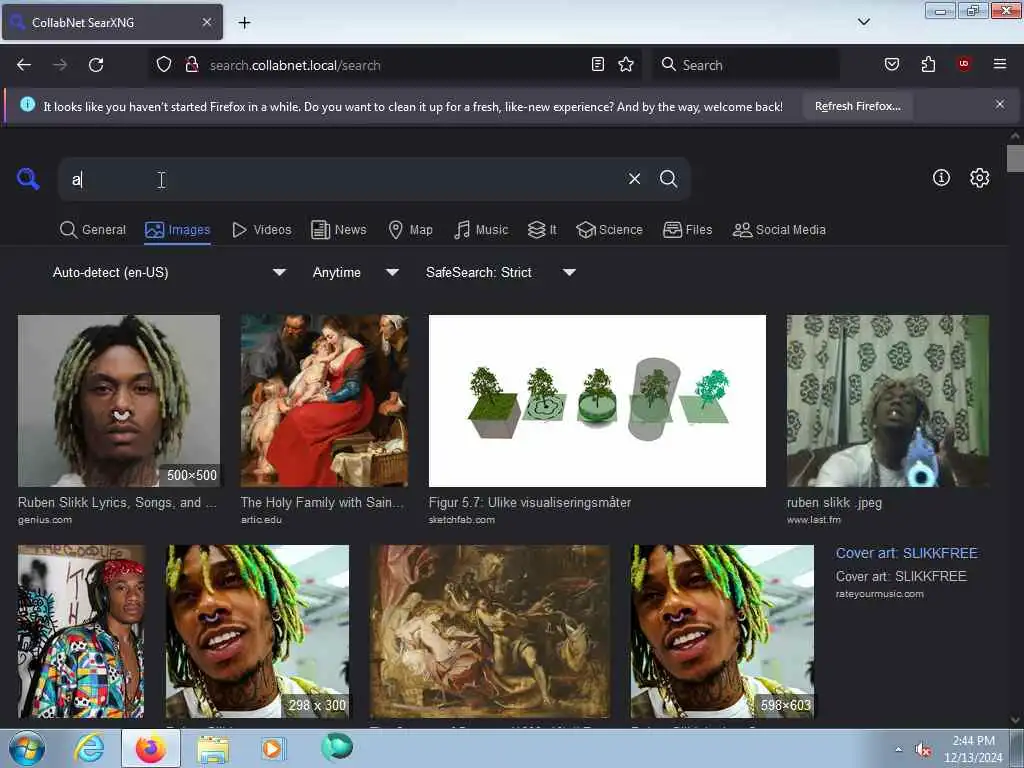1024x768 pixels.
Task: Click the green globe taskbar application icon
Action: coord(337,747)
